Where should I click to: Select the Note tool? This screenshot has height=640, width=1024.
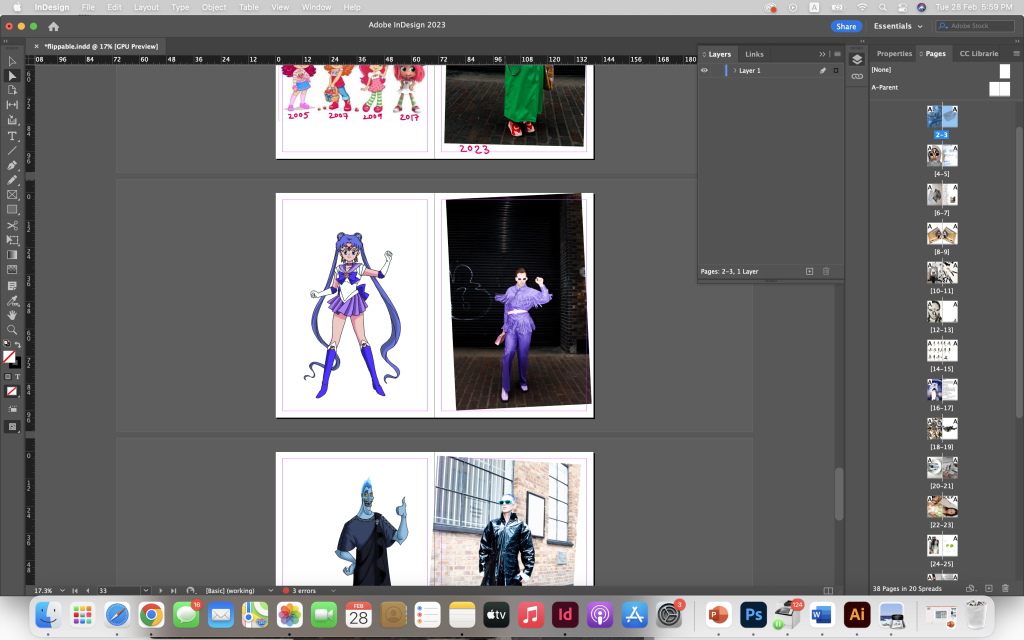click(x=12, y=286)
